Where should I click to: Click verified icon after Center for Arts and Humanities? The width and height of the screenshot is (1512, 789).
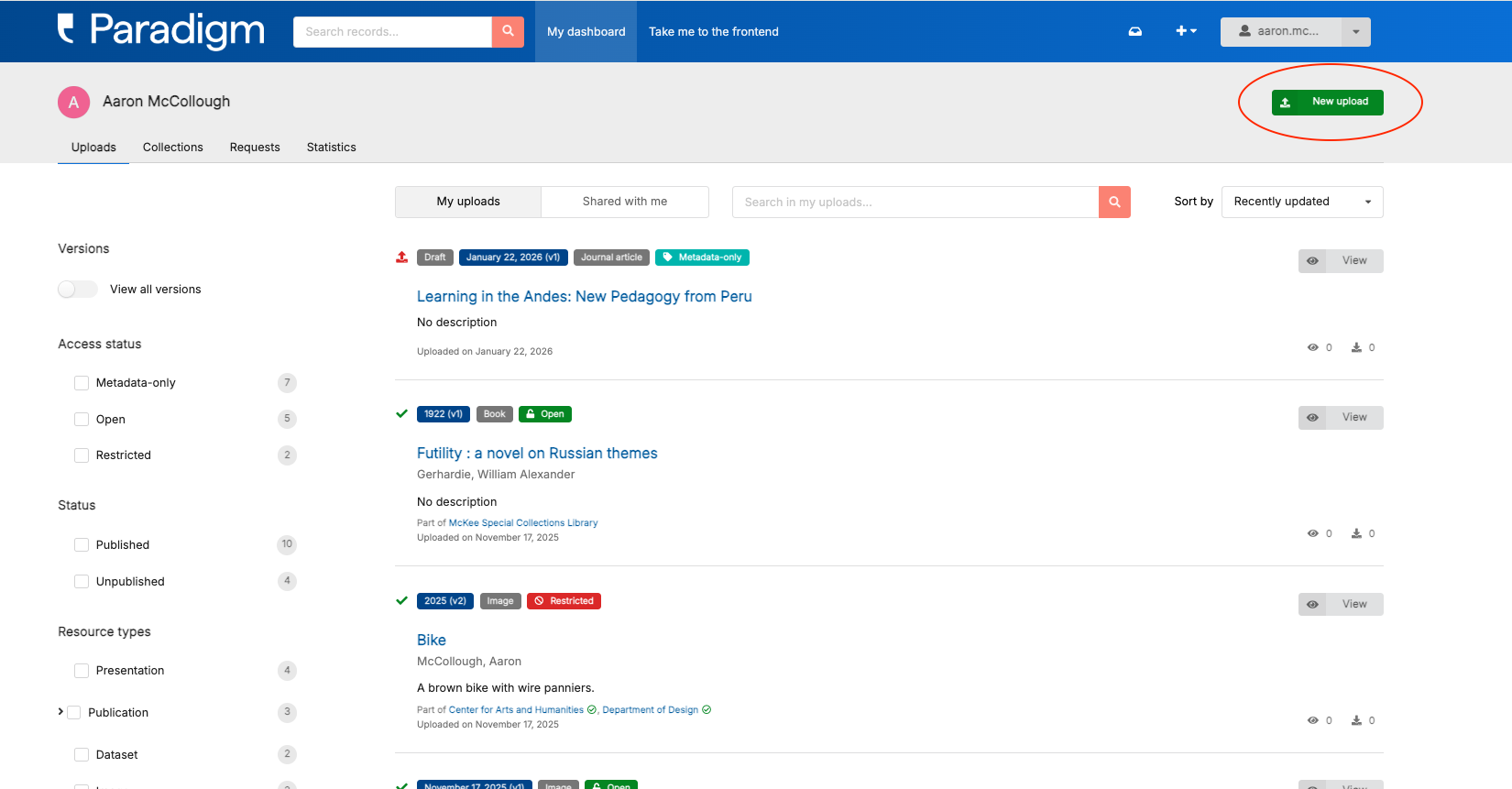(592, 710)
